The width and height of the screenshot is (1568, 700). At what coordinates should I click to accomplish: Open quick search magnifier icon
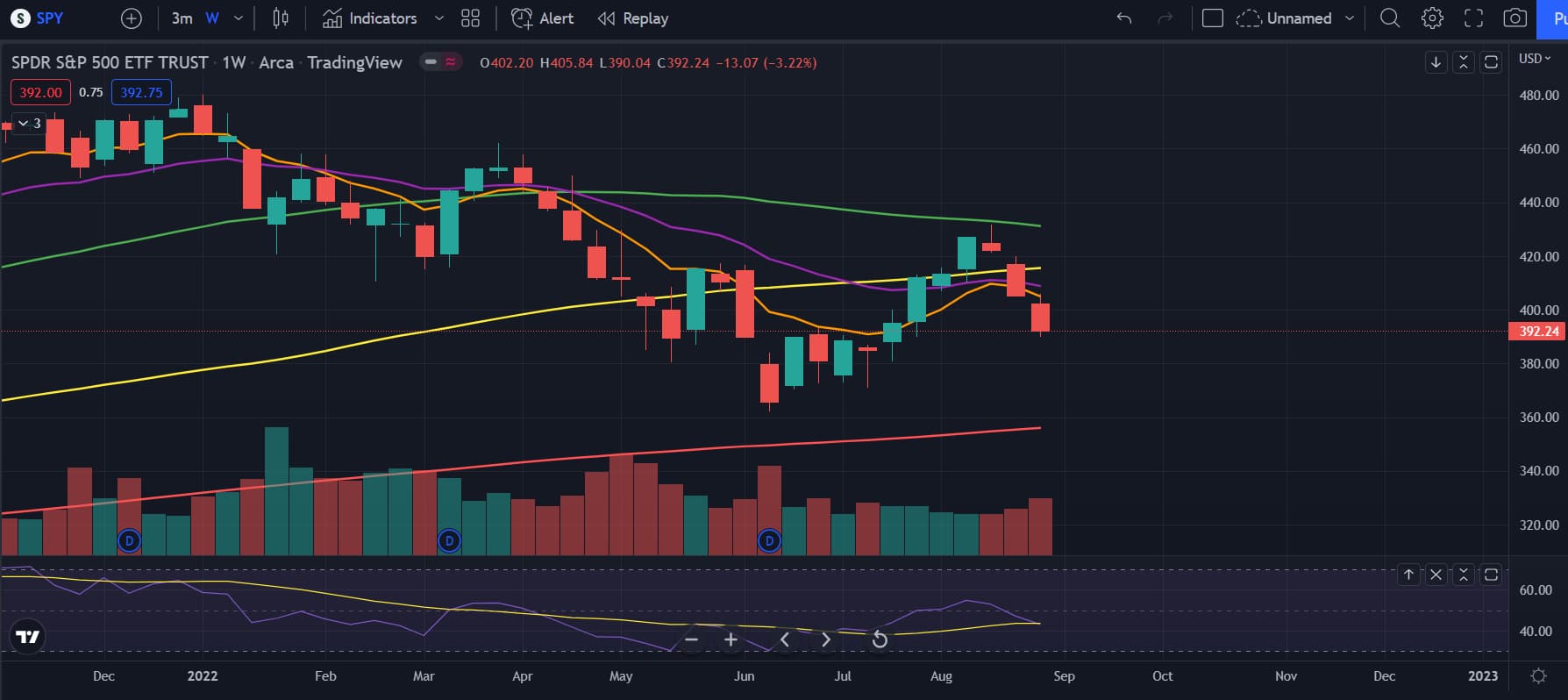pos(1390,18)
